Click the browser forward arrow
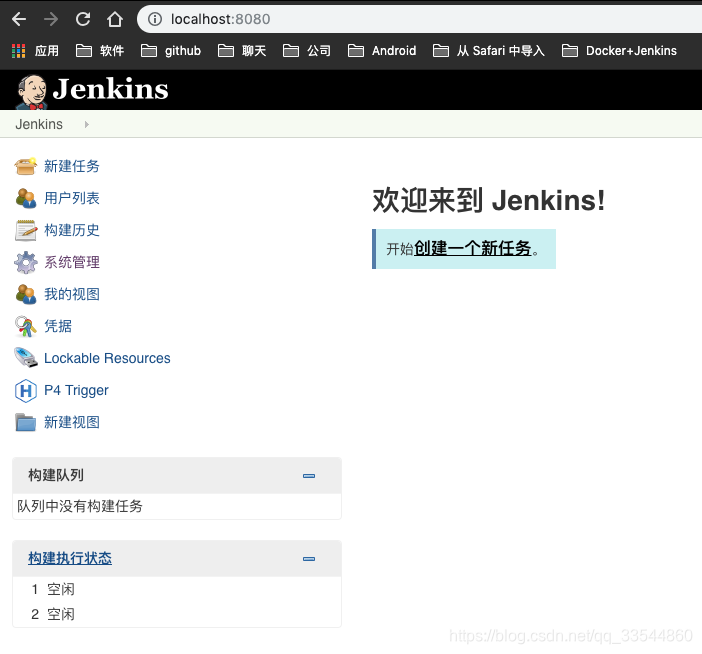Screen dimensions: 702x654 51,19
